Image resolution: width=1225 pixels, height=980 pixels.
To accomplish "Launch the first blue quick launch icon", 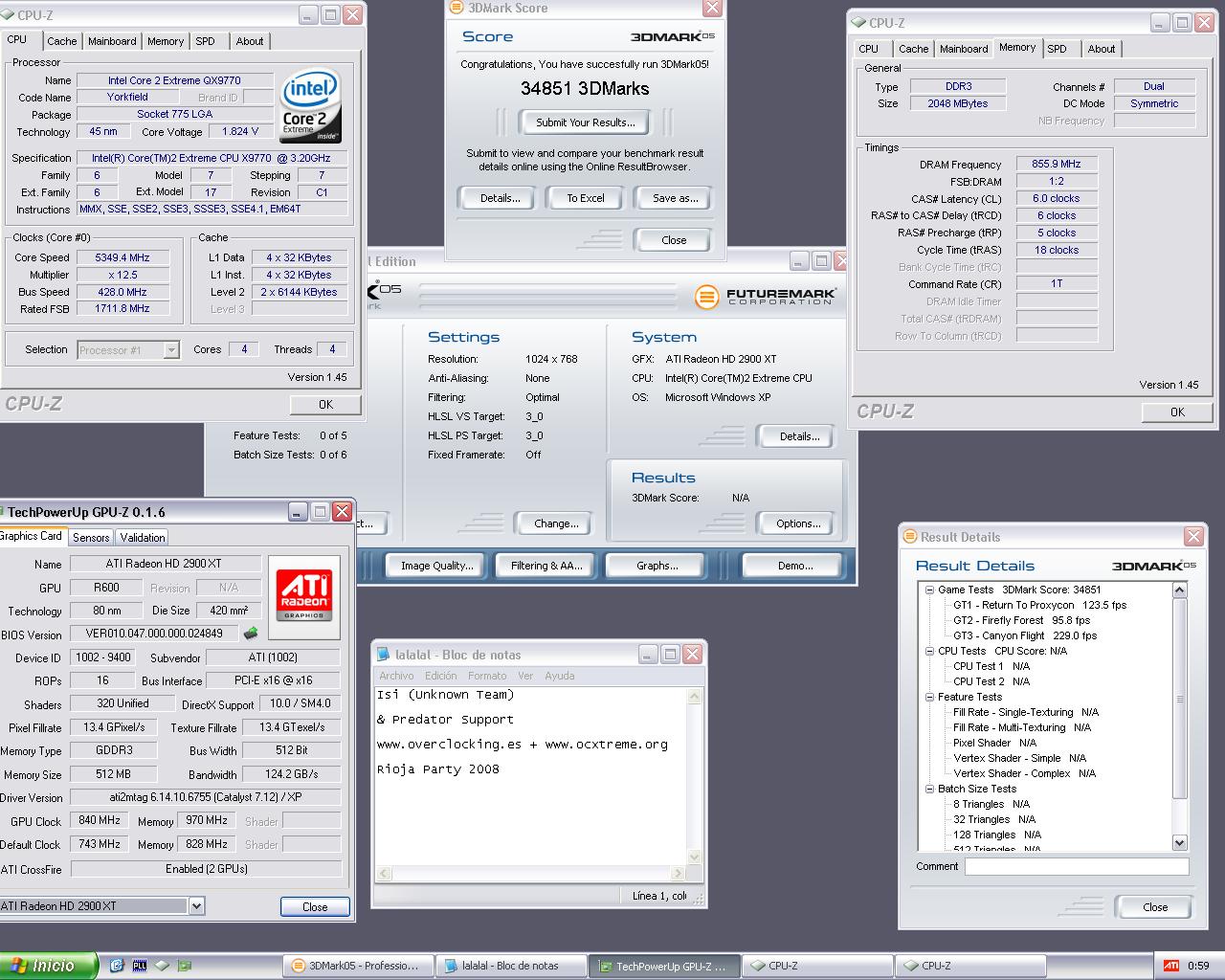I will click(x=117, y=966).
